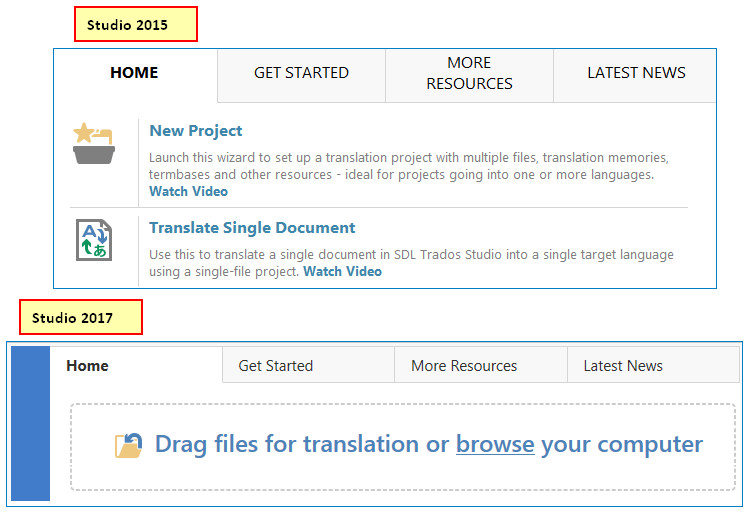This screenshot has width=750, height=513.
Task: Open the uppercase LATEST NEWS tab
Action: coord(636,73)
